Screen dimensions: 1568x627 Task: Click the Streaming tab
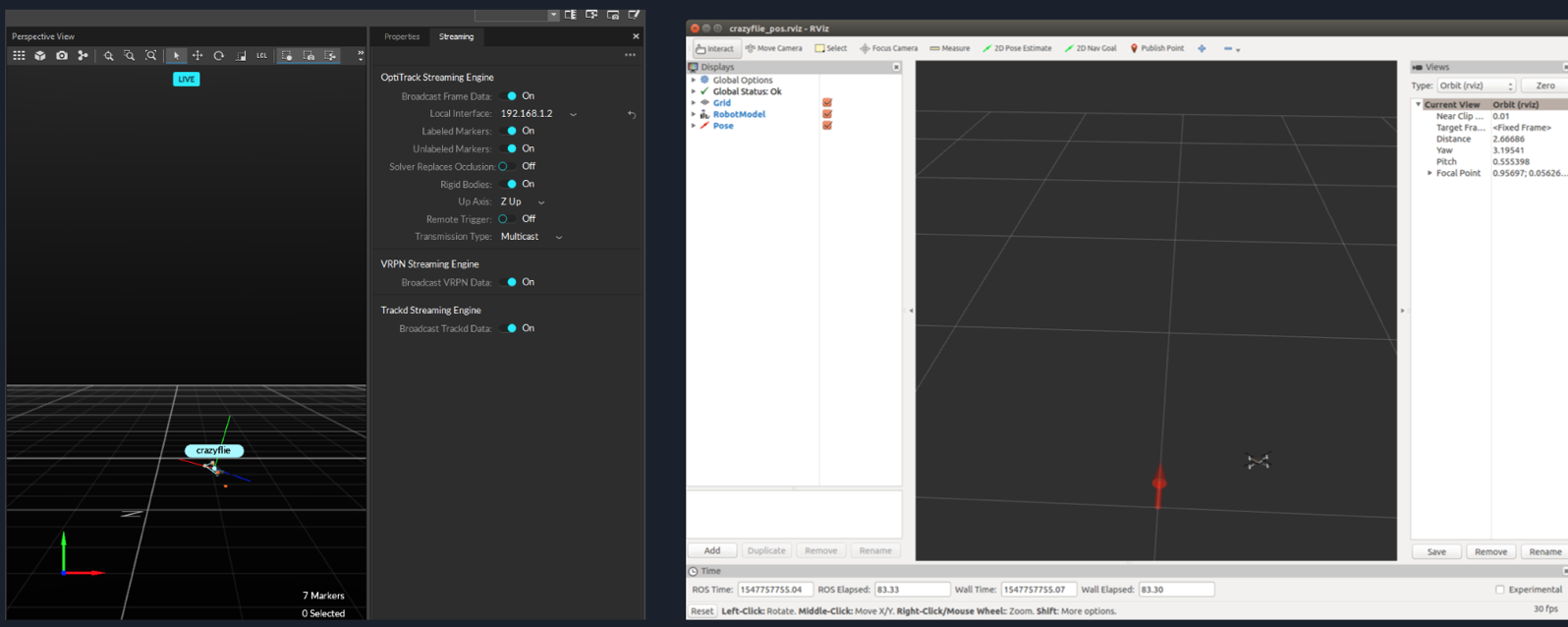point(456,36)
